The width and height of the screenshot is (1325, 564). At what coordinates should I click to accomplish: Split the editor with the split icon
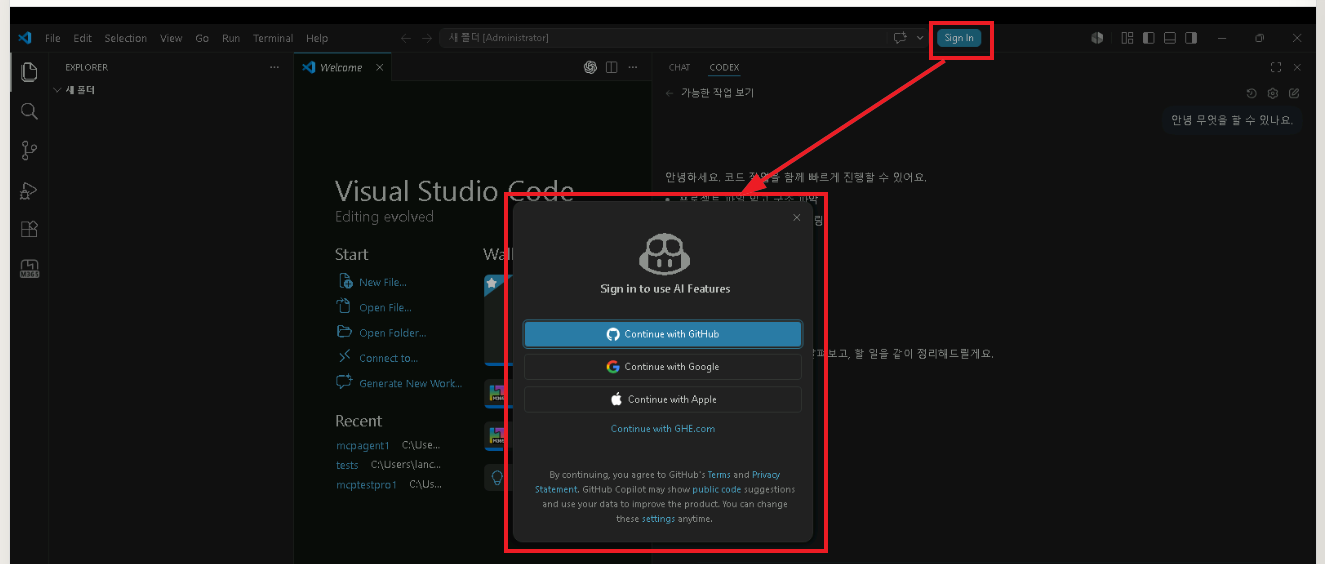coord(612,67)
